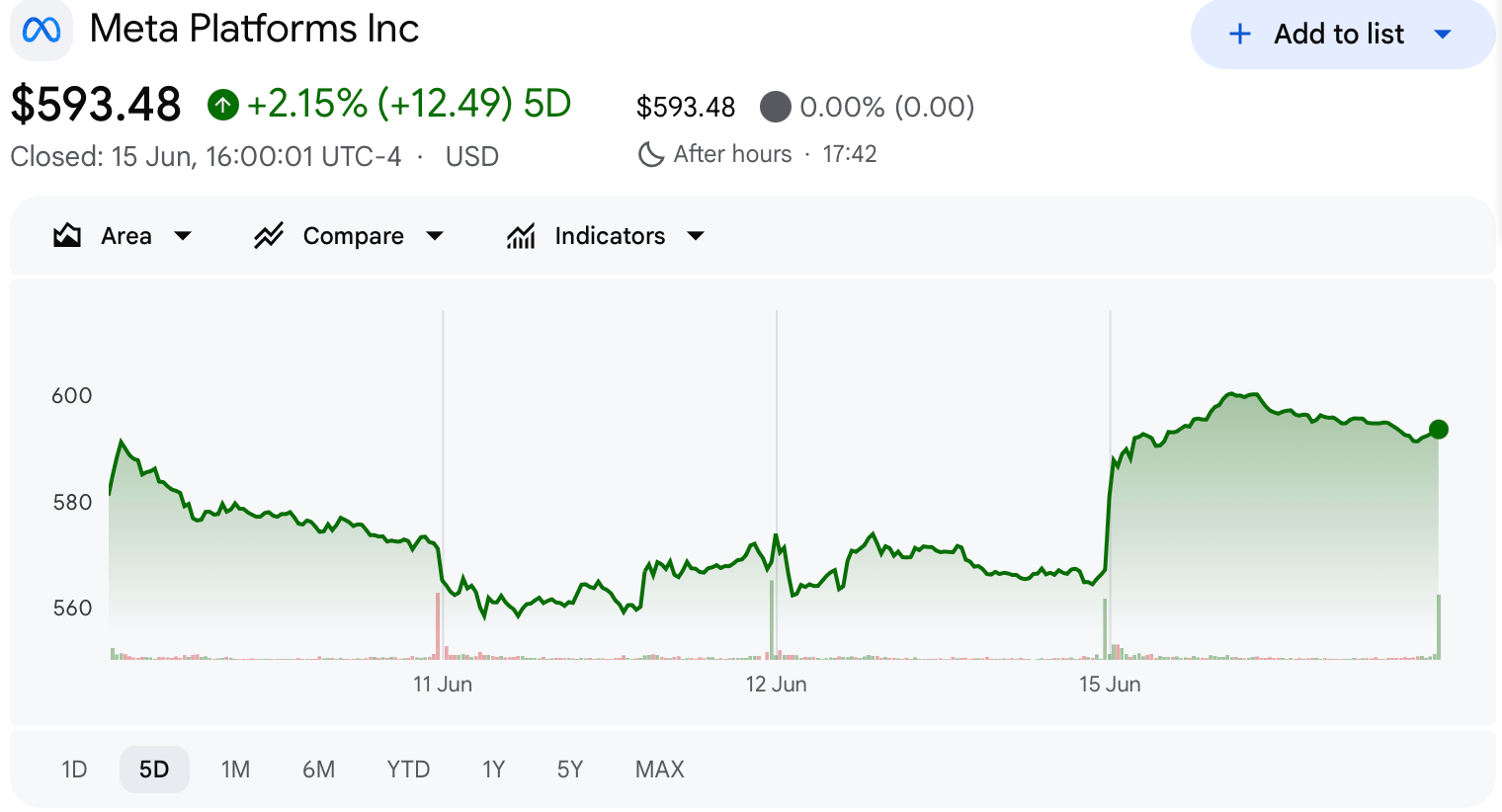The width and height of the screenshot is (1502, 812).
Task: Click the Area chart type icon
Action: tap(67, 235)
